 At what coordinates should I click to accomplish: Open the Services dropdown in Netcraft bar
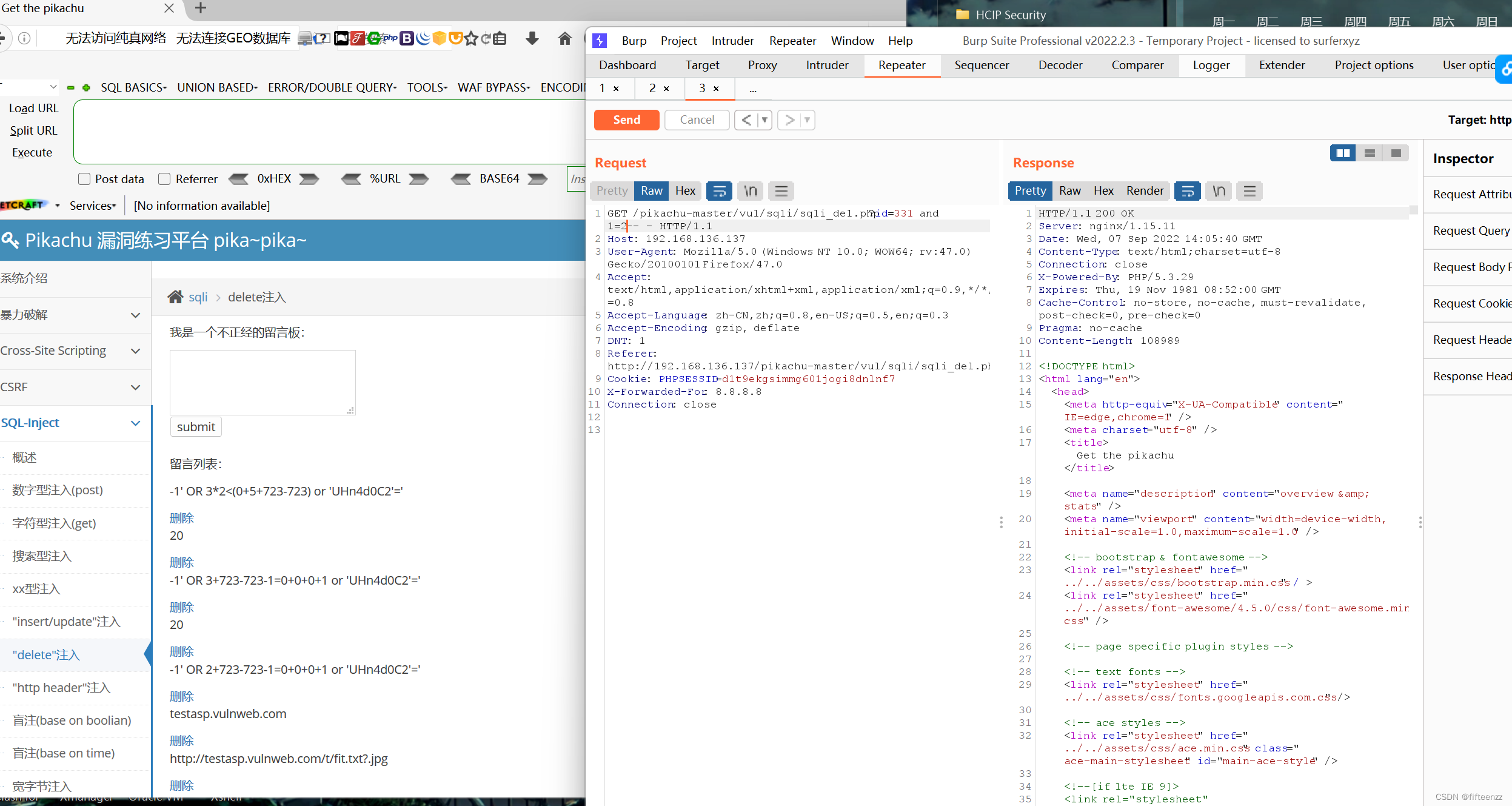(93, 206)
